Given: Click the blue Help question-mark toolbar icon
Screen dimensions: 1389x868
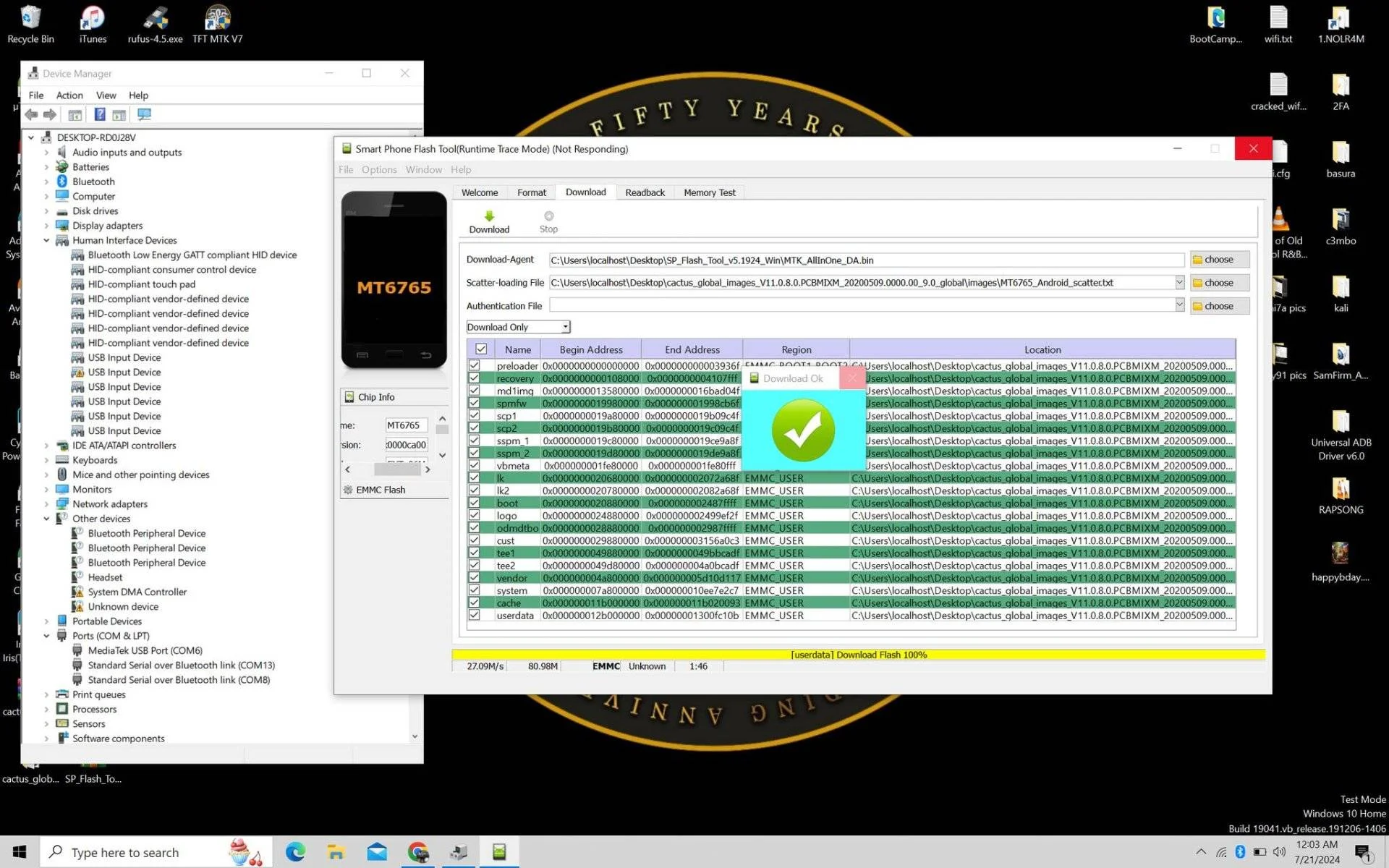Looking at the screenshot, I should pos(100,114).
